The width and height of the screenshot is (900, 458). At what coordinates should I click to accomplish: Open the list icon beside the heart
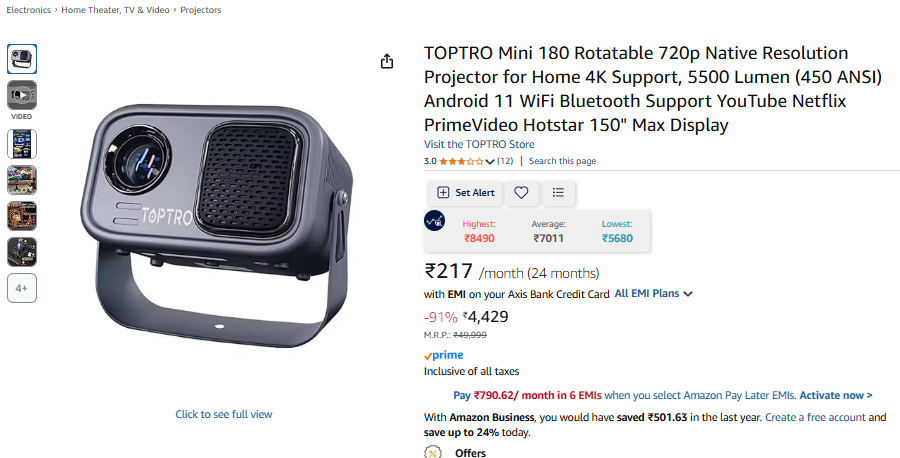[x=558, y=193]
